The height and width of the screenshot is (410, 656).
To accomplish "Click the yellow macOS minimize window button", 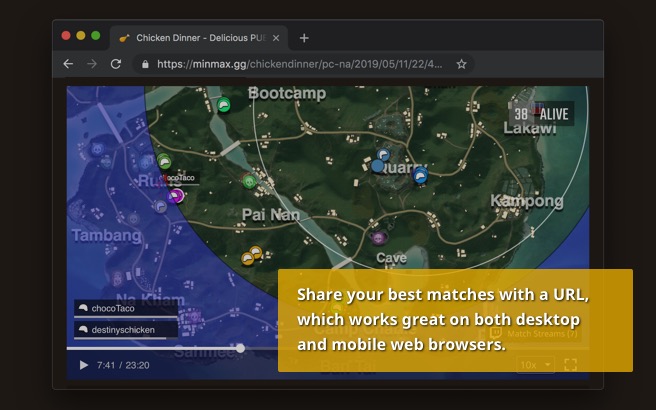I will (x=81, y=36).
